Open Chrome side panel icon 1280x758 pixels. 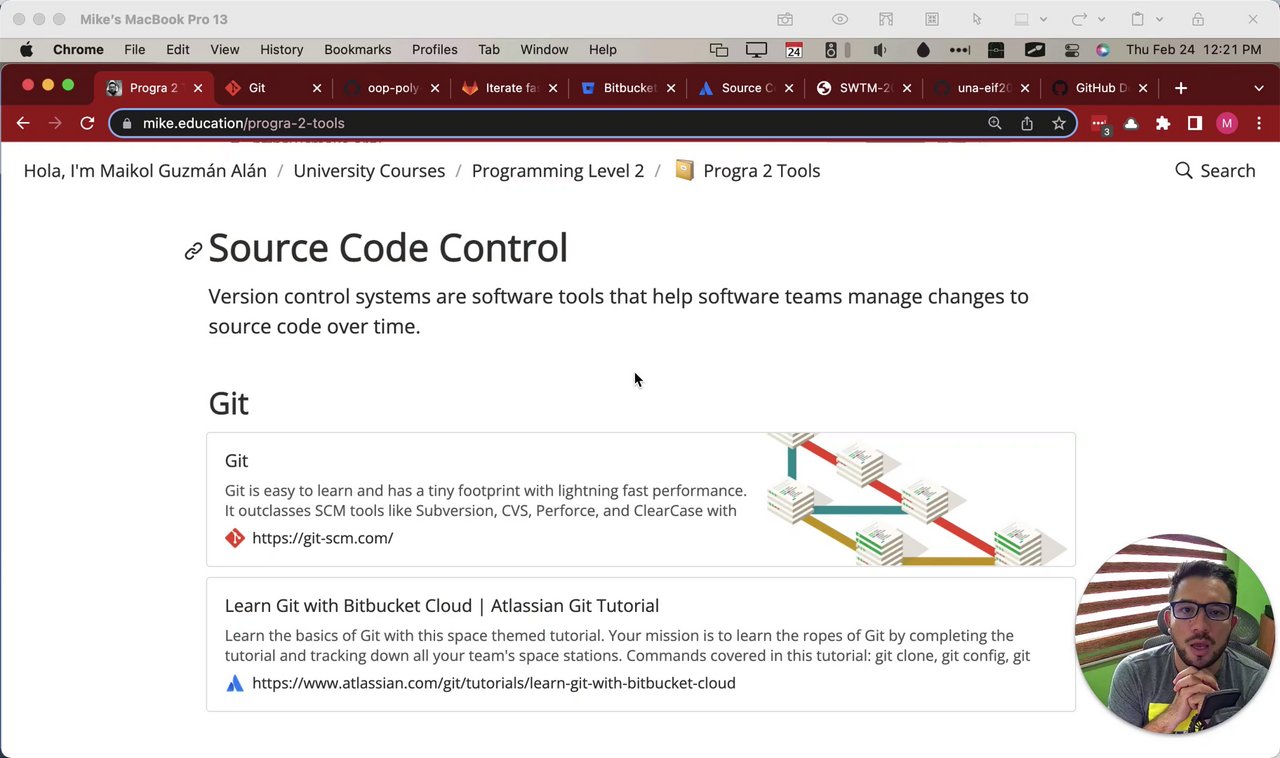point(1195,123)
